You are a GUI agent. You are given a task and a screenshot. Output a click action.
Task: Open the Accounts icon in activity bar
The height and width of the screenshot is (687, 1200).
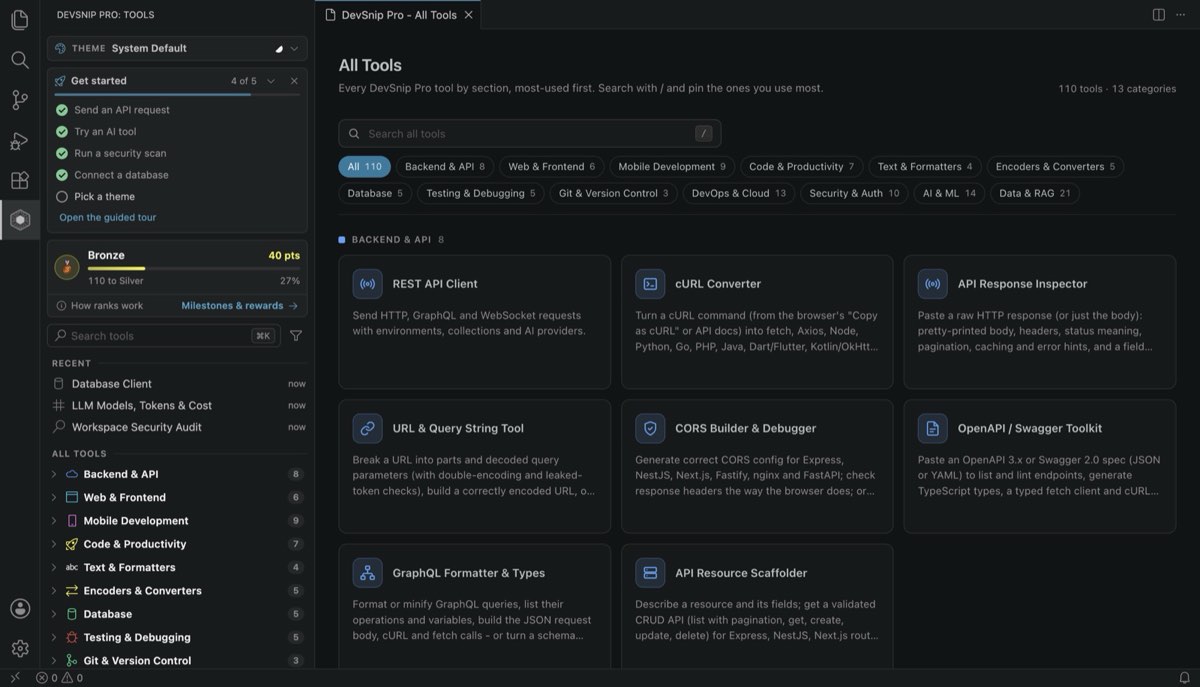click(20, 608)
